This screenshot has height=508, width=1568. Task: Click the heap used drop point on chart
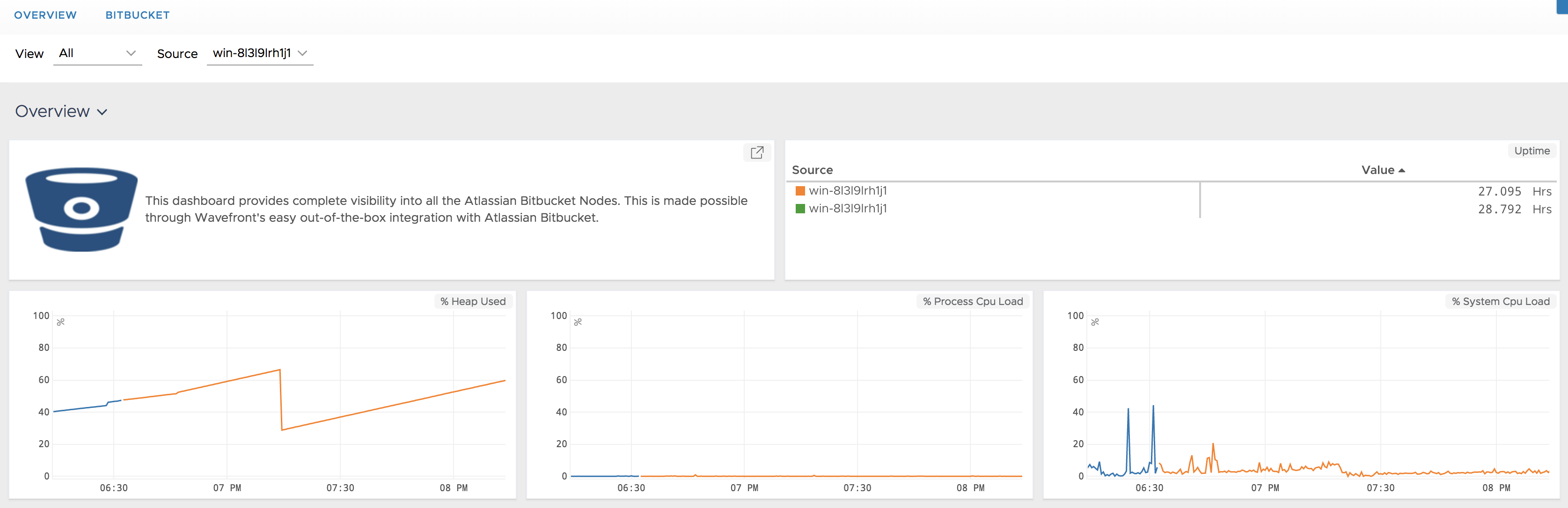point(281,429)
